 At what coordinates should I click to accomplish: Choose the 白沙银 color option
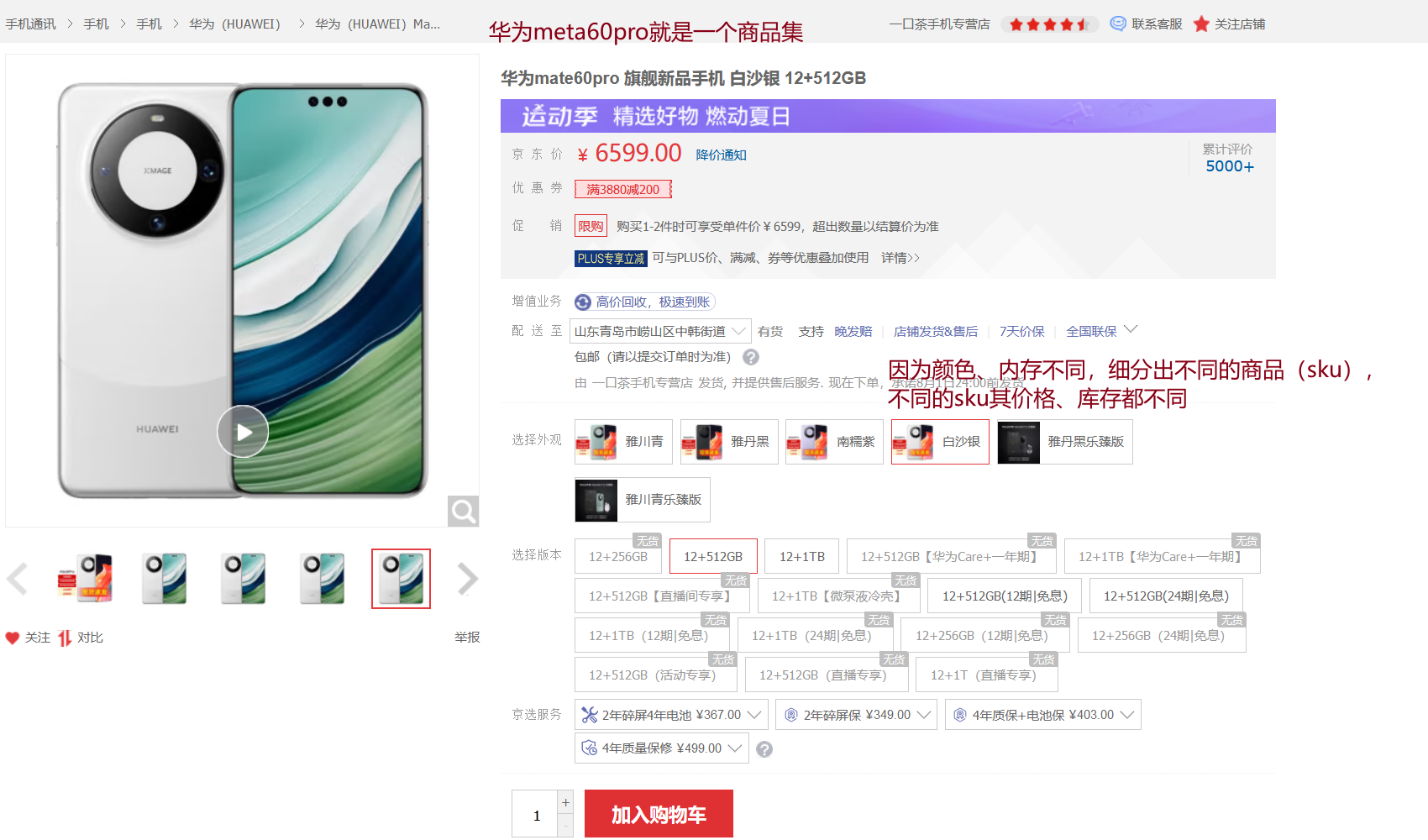[940, 442]
